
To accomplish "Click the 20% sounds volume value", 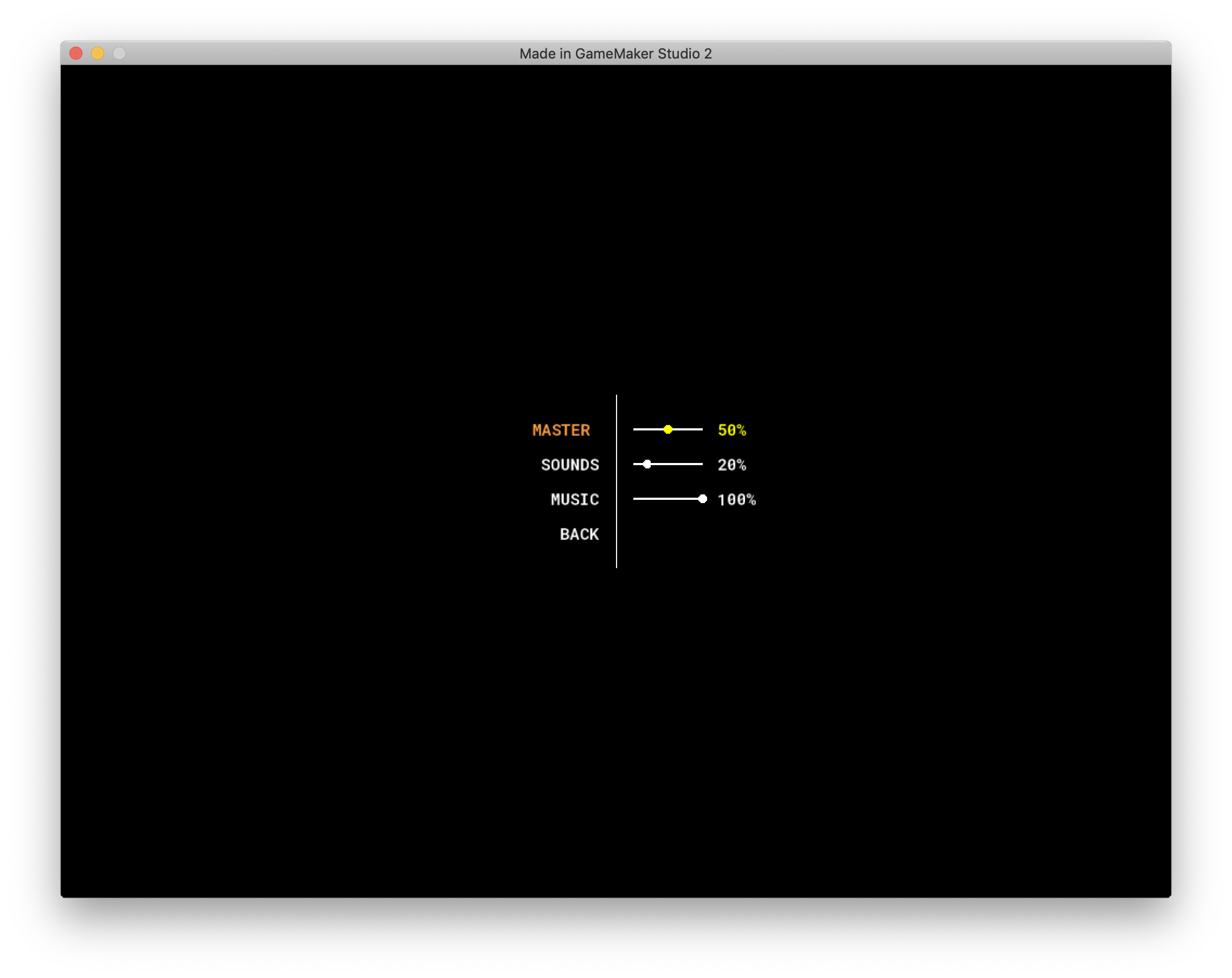I will [732, 465].
